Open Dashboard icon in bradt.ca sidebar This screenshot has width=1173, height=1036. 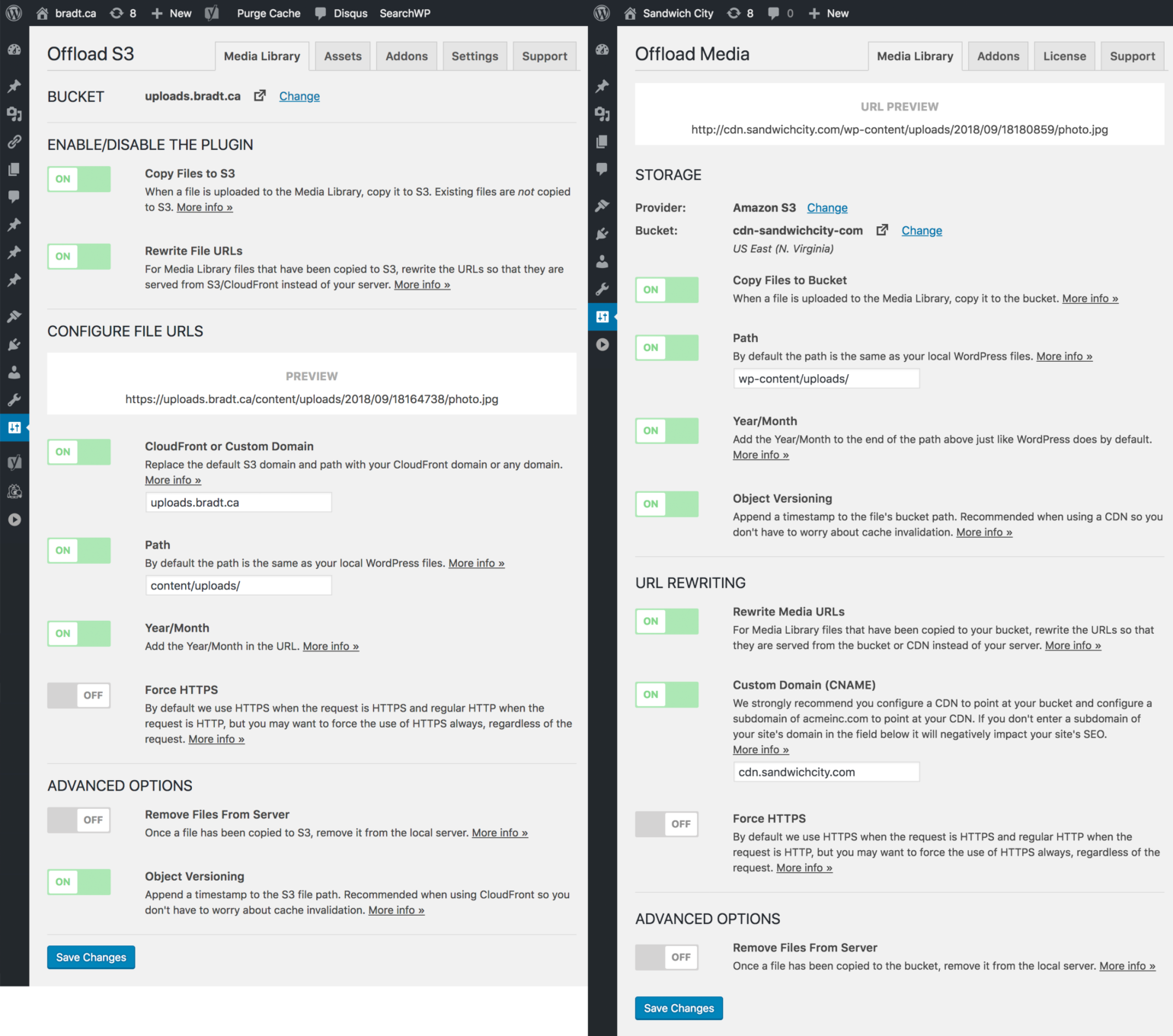(x=14, y=50)
